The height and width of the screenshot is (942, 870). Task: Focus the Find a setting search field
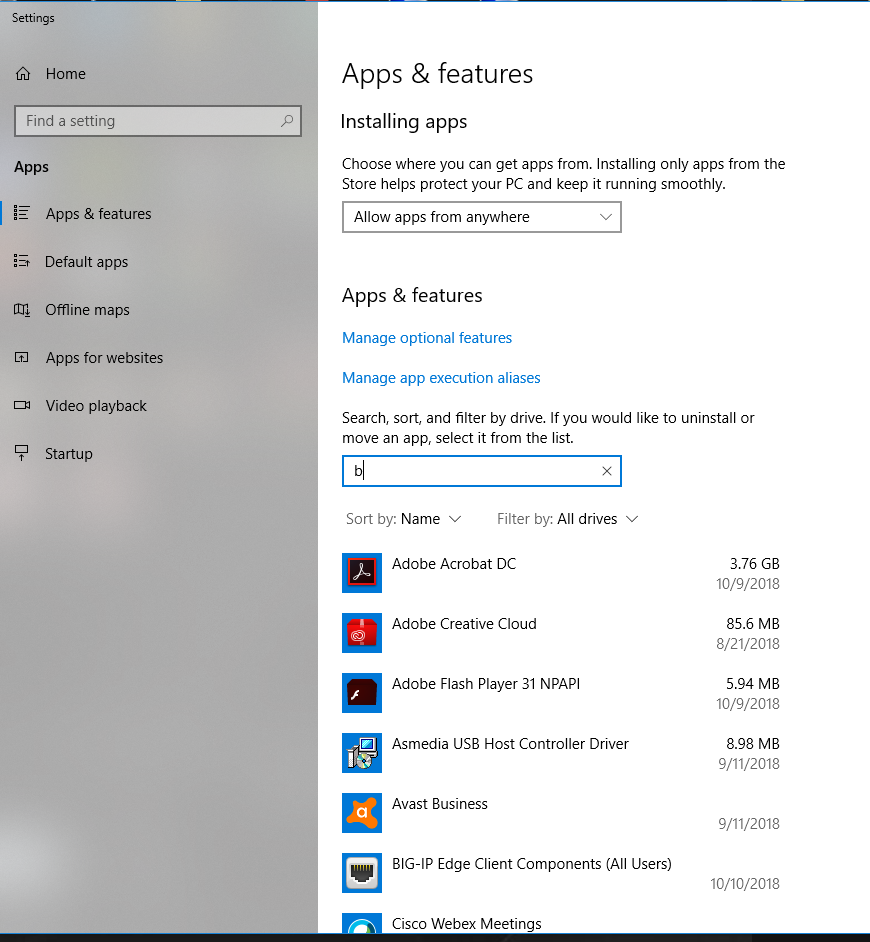click(157, 121)
